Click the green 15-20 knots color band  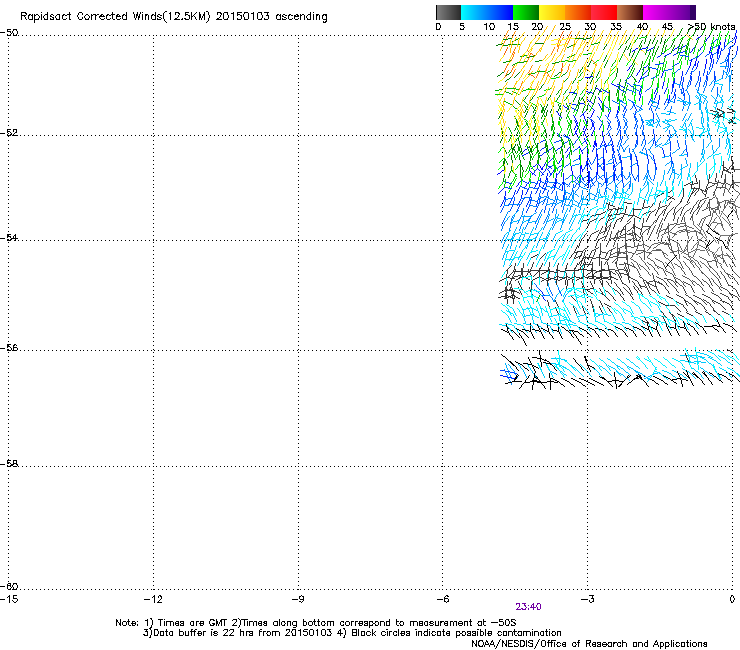[x=526, y=12]
